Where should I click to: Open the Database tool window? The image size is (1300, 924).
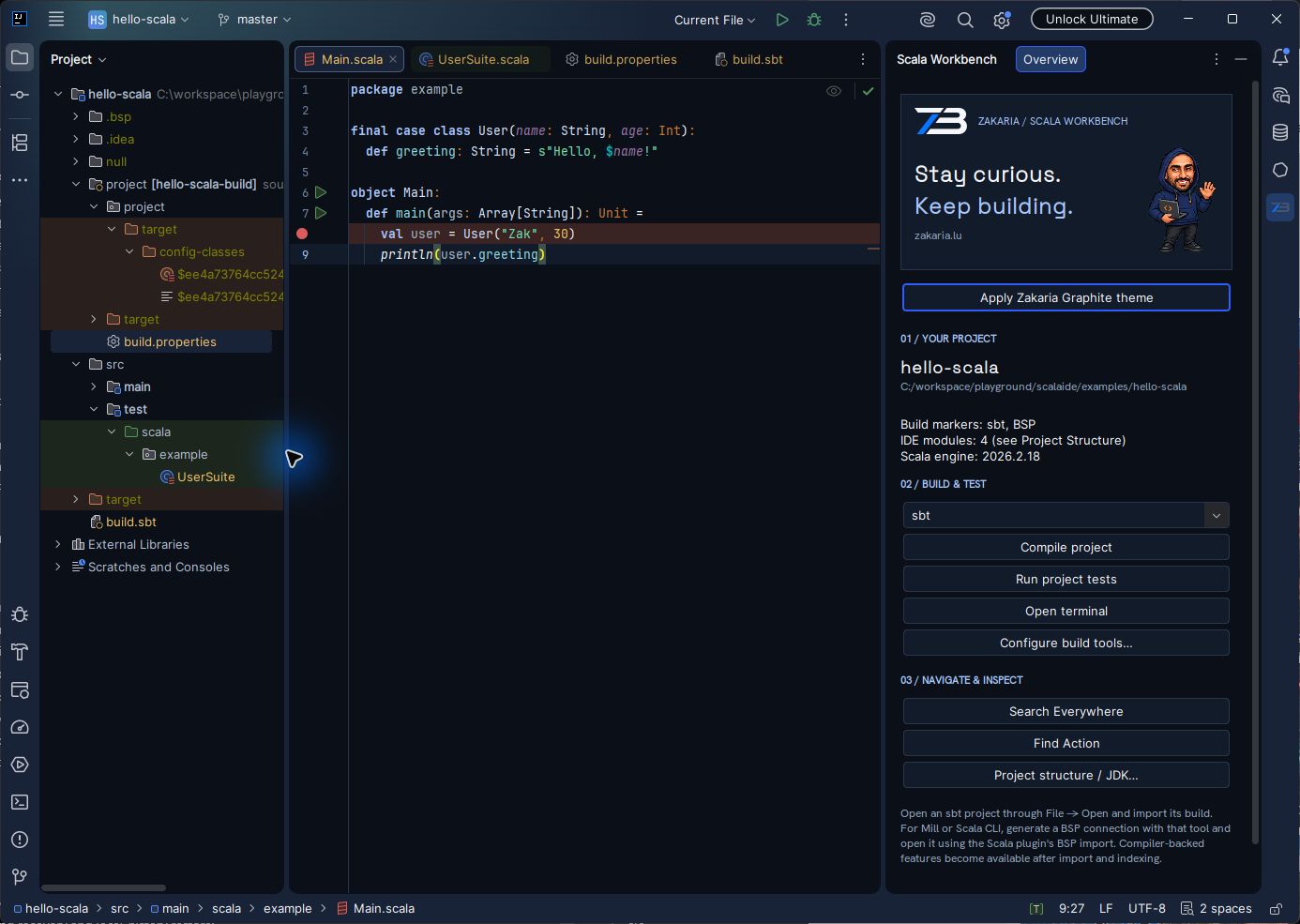click(1280, 132)
